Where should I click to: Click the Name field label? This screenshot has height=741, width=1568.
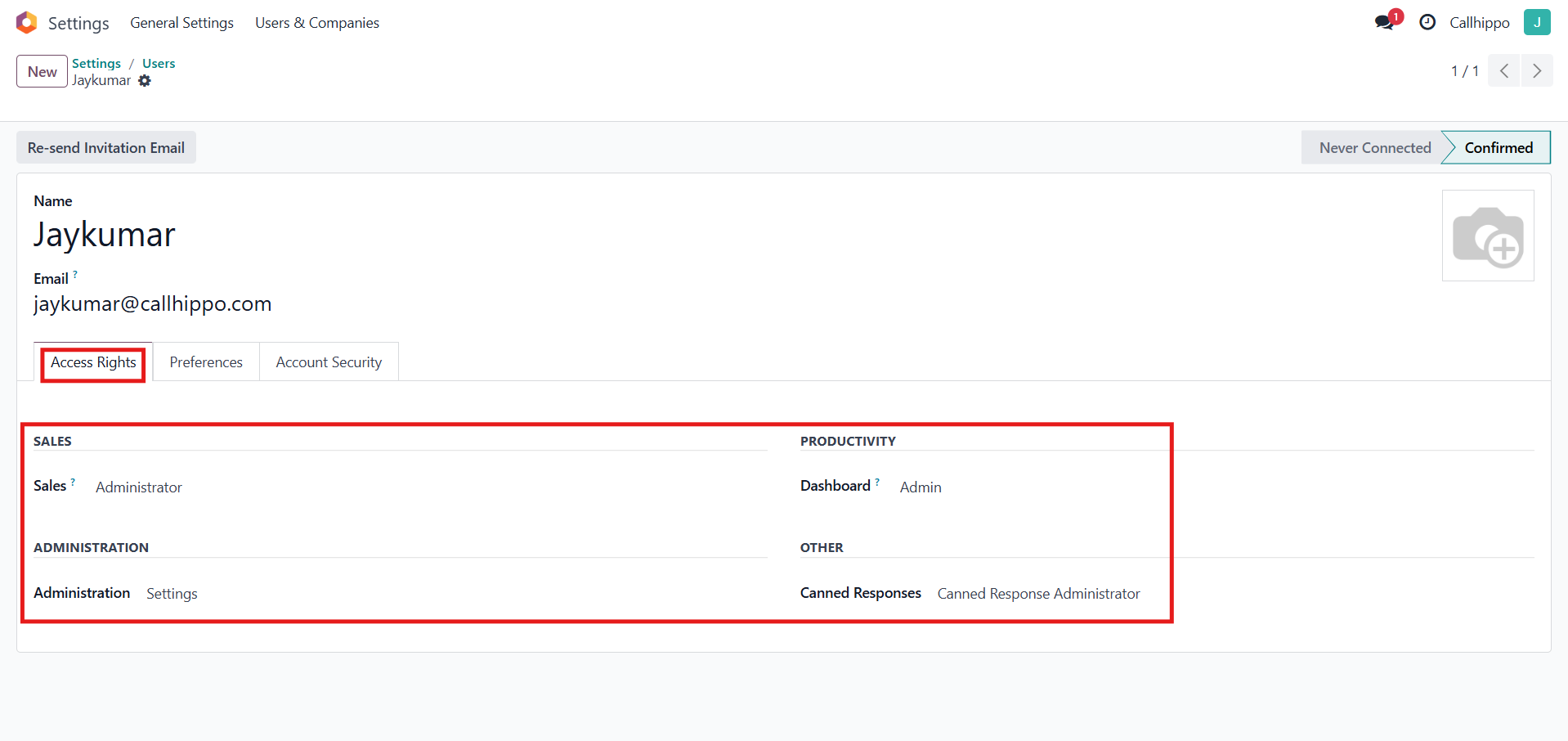(53, 201)
